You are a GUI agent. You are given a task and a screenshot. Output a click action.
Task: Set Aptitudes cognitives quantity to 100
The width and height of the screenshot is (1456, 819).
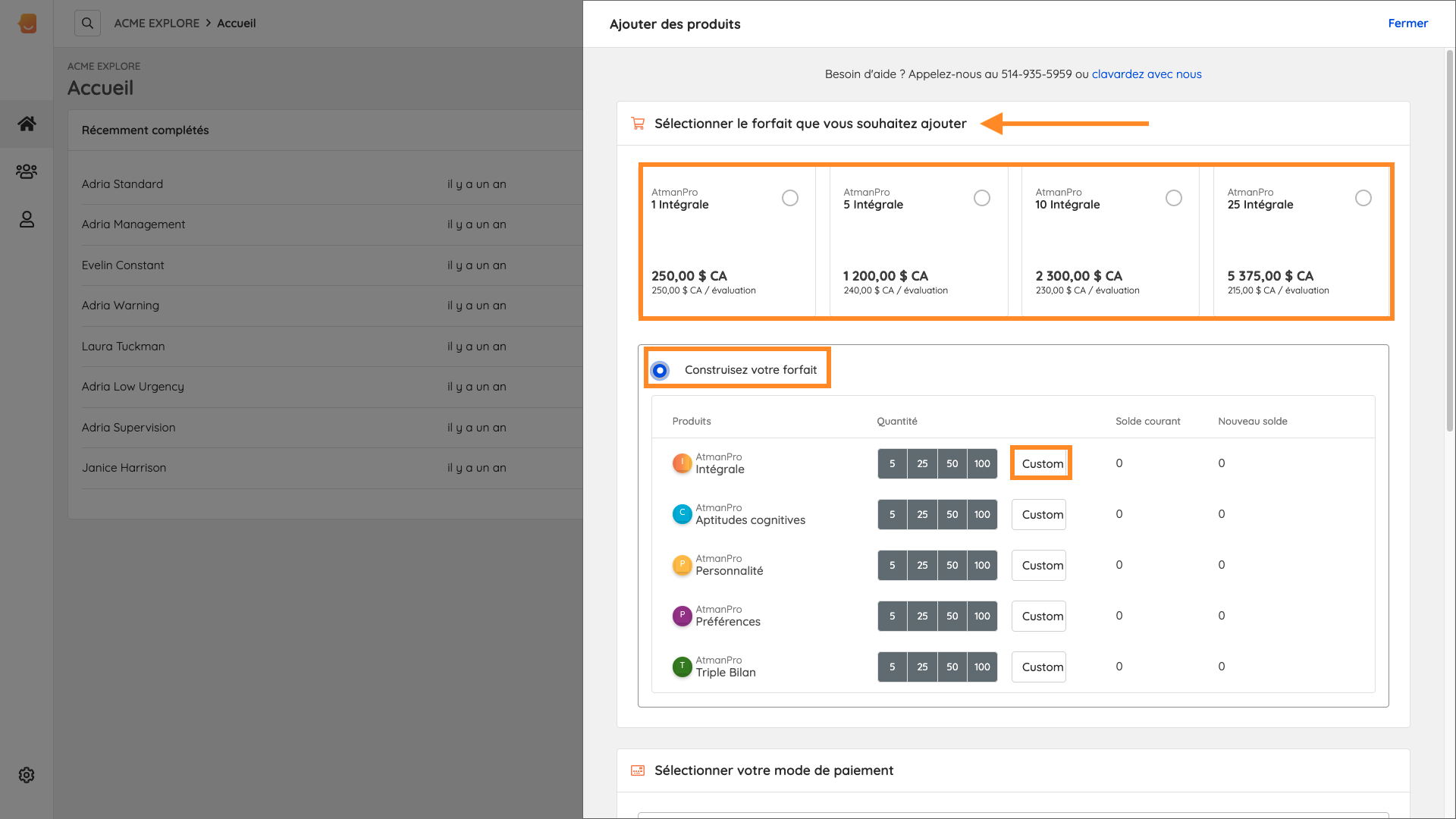click(x=983, y=514)
